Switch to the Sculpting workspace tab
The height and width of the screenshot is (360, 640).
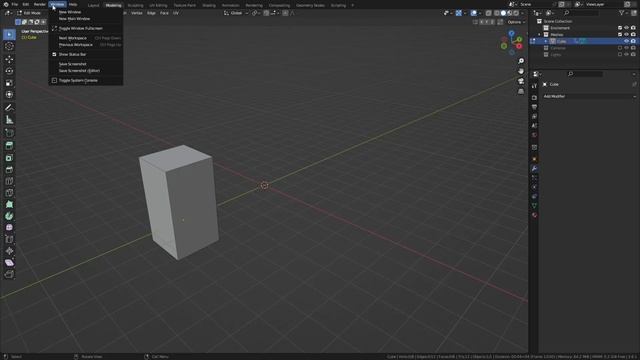pos(136,5)
